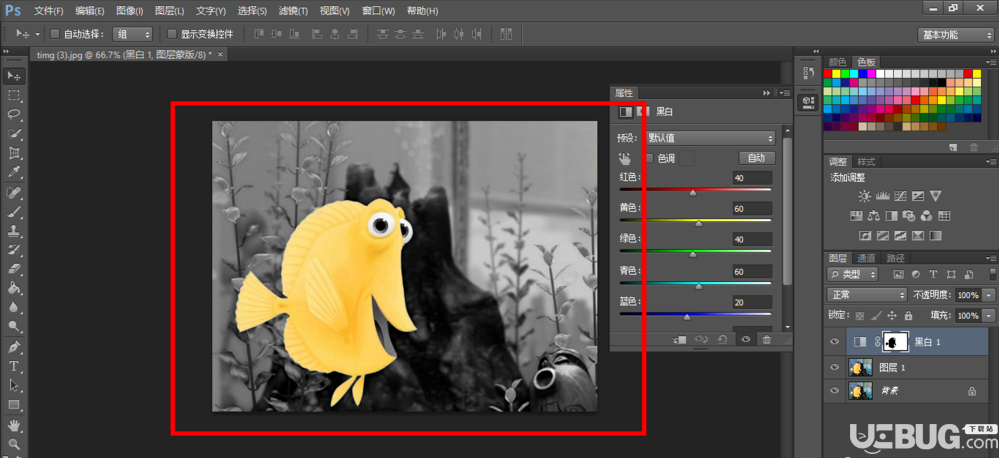
Task: Hide the 背景 layer
Action: point(834,391)
